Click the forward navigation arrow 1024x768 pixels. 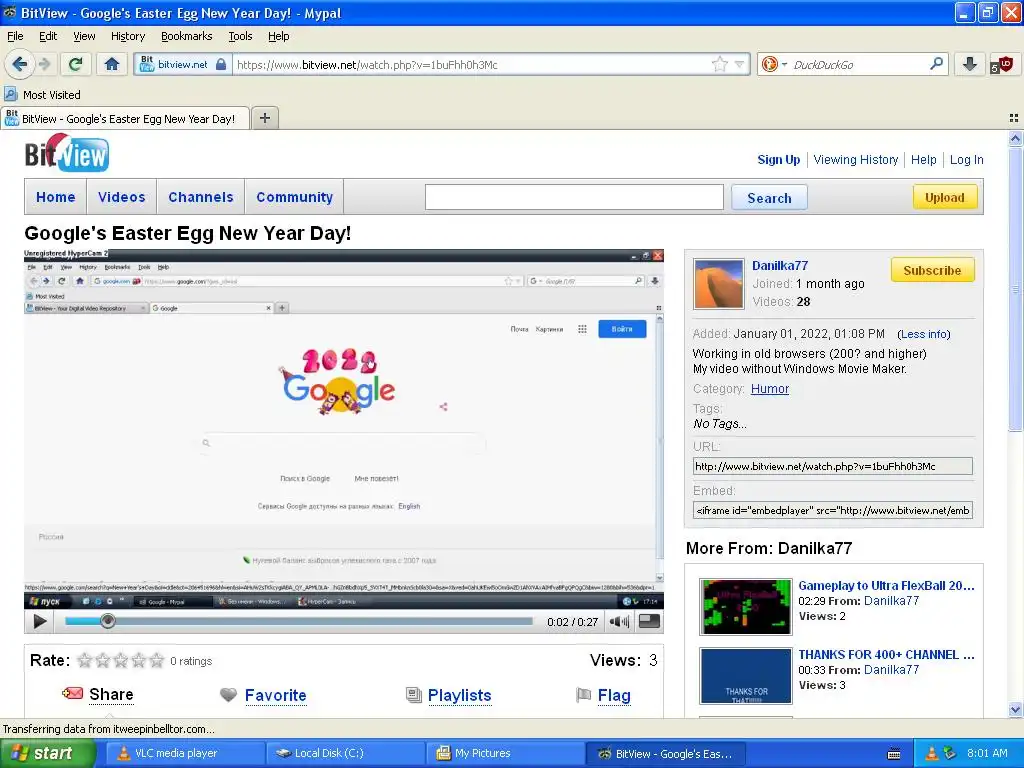coord(44,64)
